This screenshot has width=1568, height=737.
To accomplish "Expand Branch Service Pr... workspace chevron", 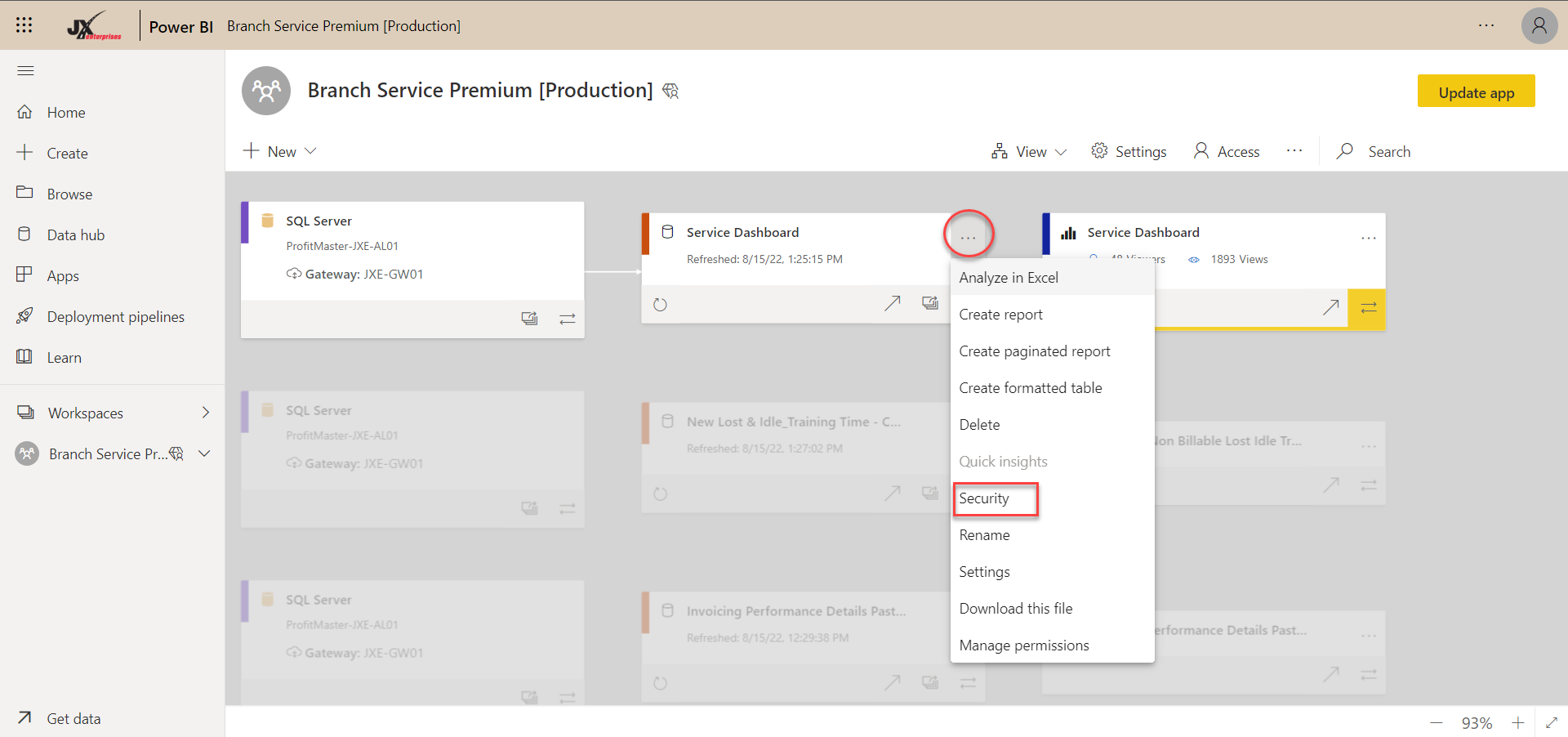I will [205, 453].
